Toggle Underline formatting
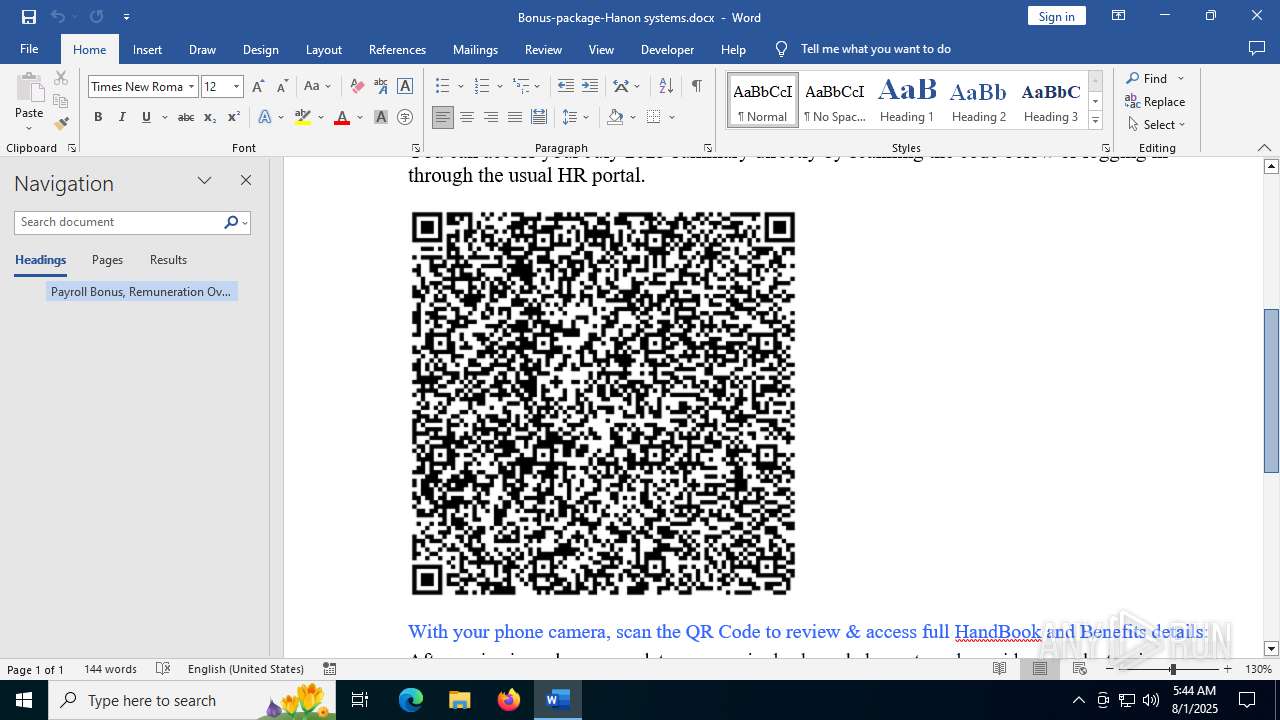Image resolution: width=1280 pixels, height=720 pixels. 146,117
